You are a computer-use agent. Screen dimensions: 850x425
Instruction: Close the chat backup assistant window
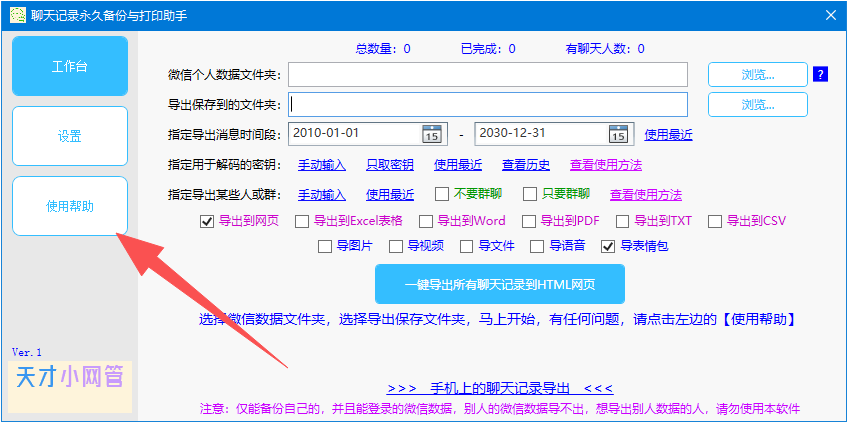click(829, 15)
